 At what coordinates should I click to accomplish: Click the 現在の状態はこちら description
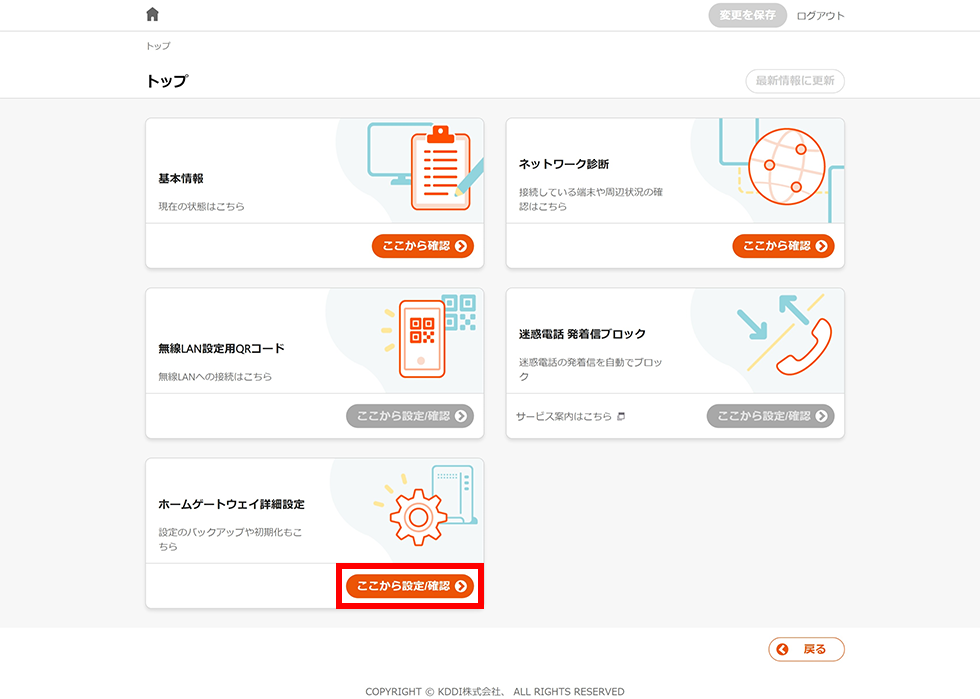coord(201,206)
